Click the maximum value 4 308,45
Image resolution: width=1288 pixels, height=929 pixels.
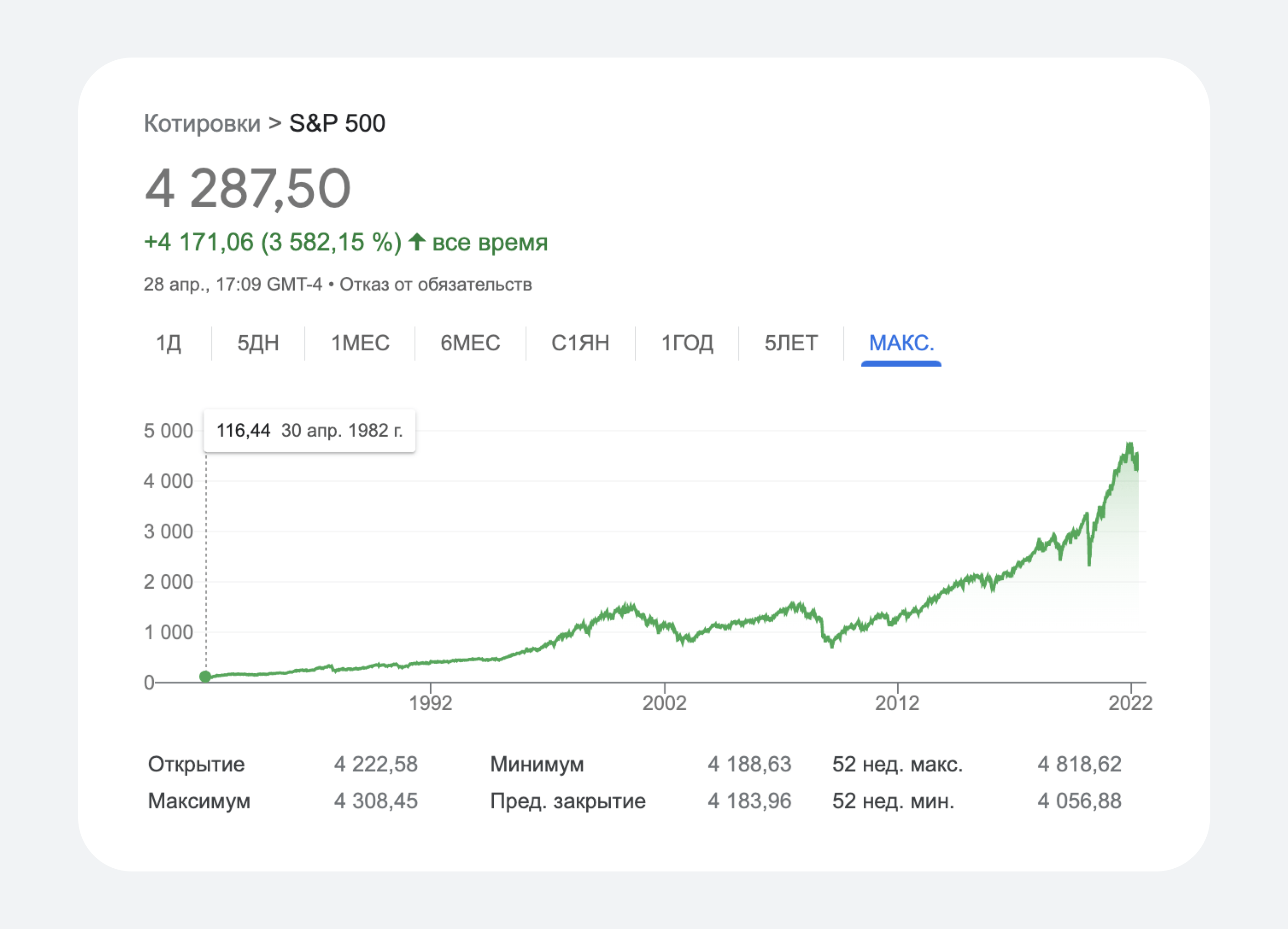click(376, 801)
